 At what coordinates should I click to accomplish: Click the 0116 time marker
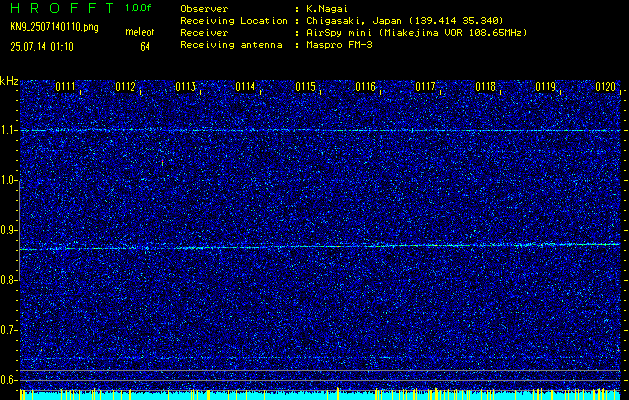365,87
